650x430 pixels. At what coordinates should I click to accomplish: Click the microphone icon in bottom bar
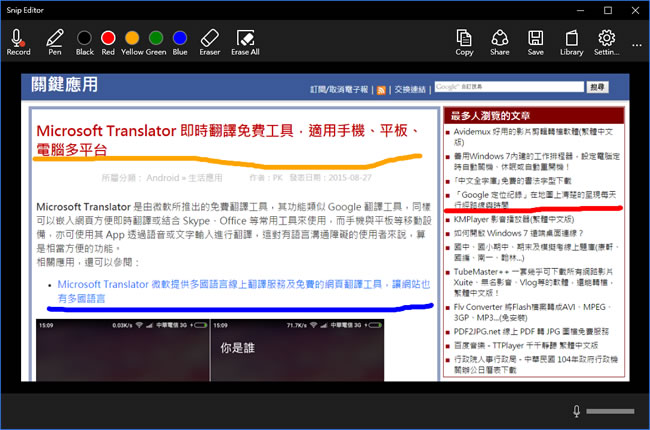click(576, 411)
